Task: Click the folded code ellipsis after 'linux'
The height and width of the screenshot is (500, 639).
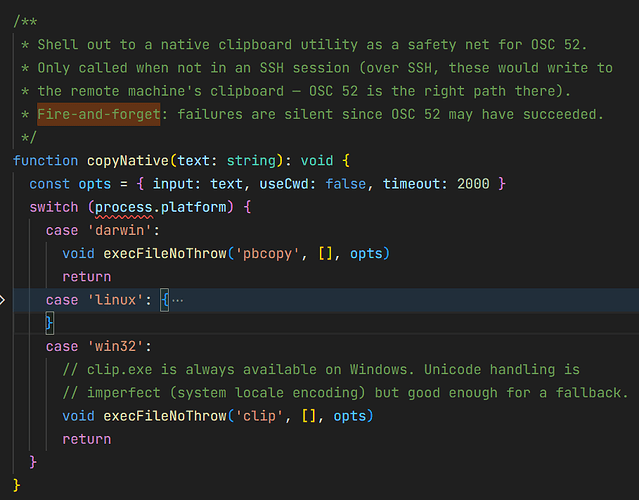Action: pos(177,301)
